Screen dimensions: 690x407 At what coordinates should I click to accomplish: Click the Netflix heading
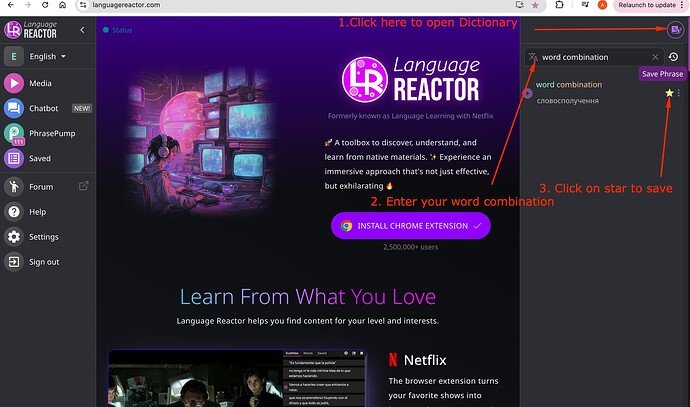point(425,360)
